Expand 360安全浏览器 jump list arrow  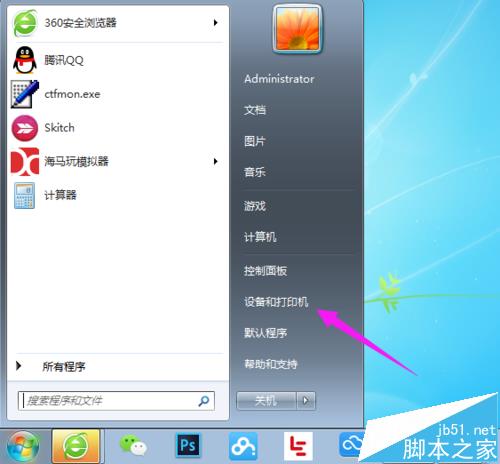click(x=216, y=23)
